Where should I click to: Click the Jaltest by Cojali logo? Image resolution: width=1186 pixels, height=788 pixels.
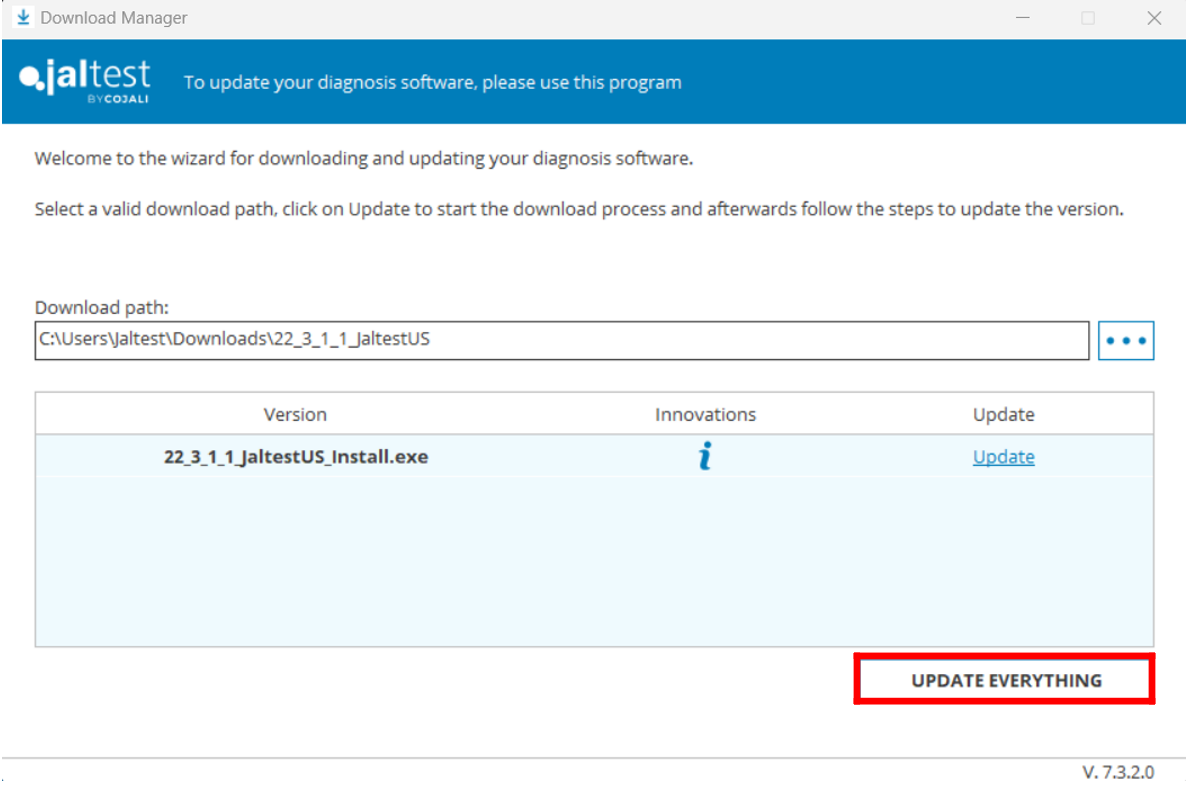pos(85,80)
